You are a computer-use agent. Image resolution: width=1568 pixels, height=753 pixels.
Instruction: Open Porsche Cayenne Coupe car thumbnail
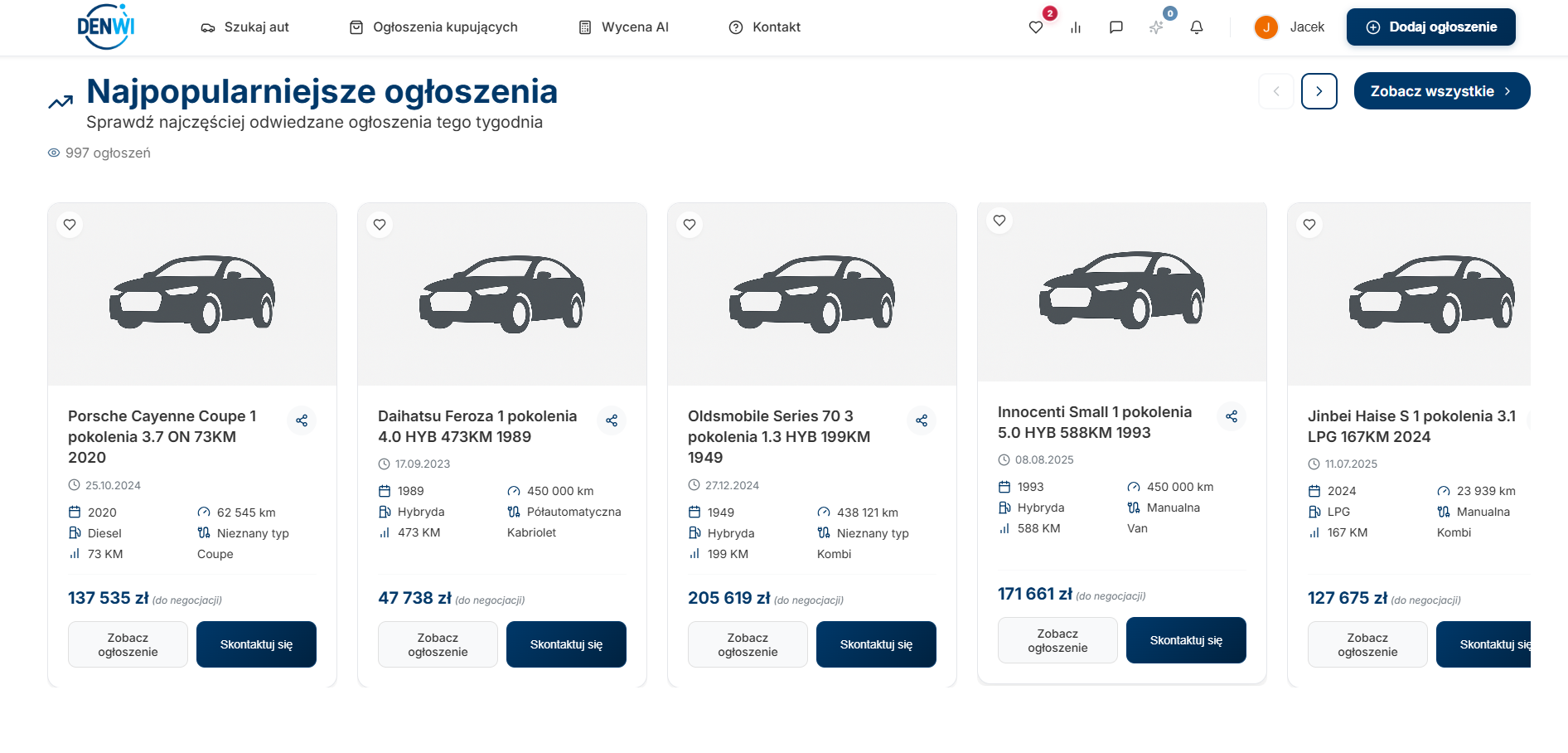click(192, 294)
